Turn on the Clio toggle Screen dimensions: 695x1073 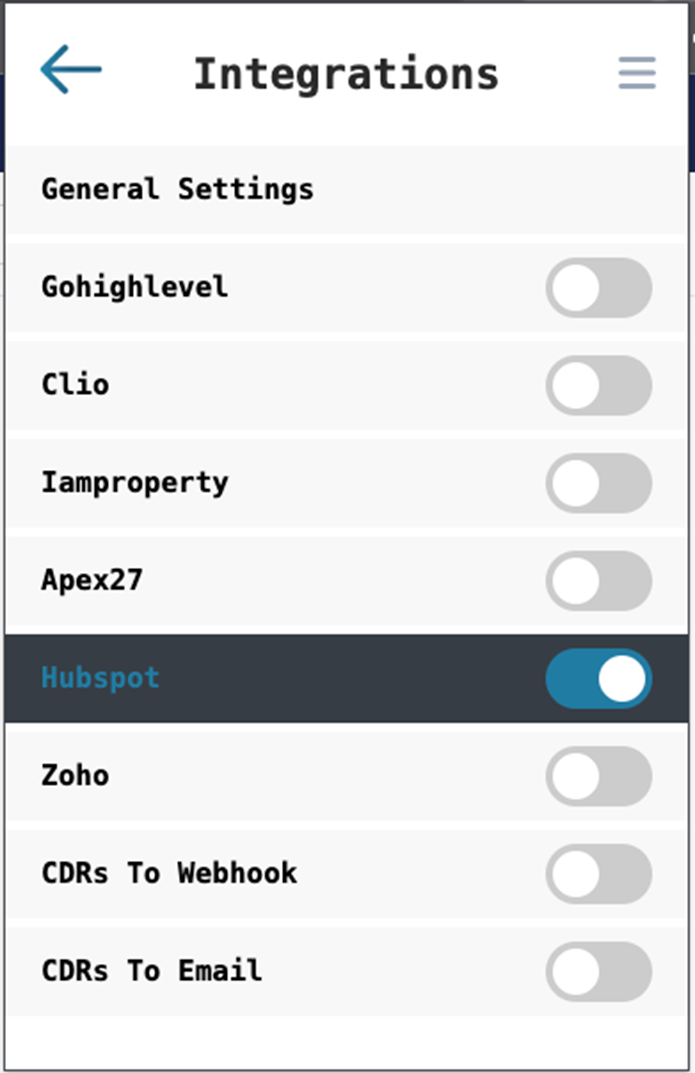598,385
